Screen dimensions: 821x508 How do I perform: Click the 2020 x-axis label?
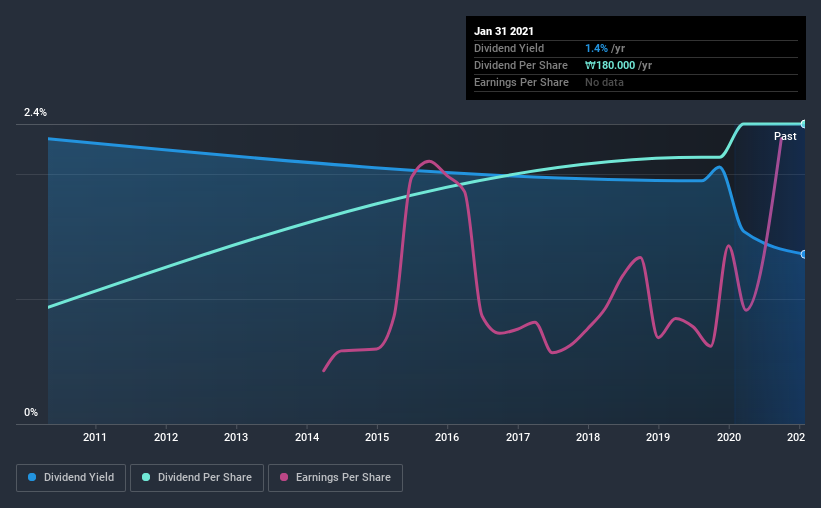729,437
